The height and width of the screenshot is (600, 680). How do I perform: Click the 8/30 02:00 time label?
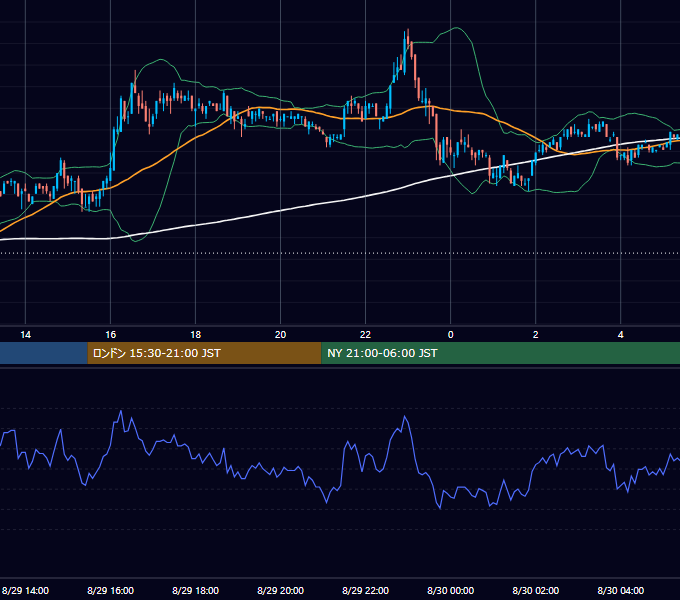coord(536,590)
